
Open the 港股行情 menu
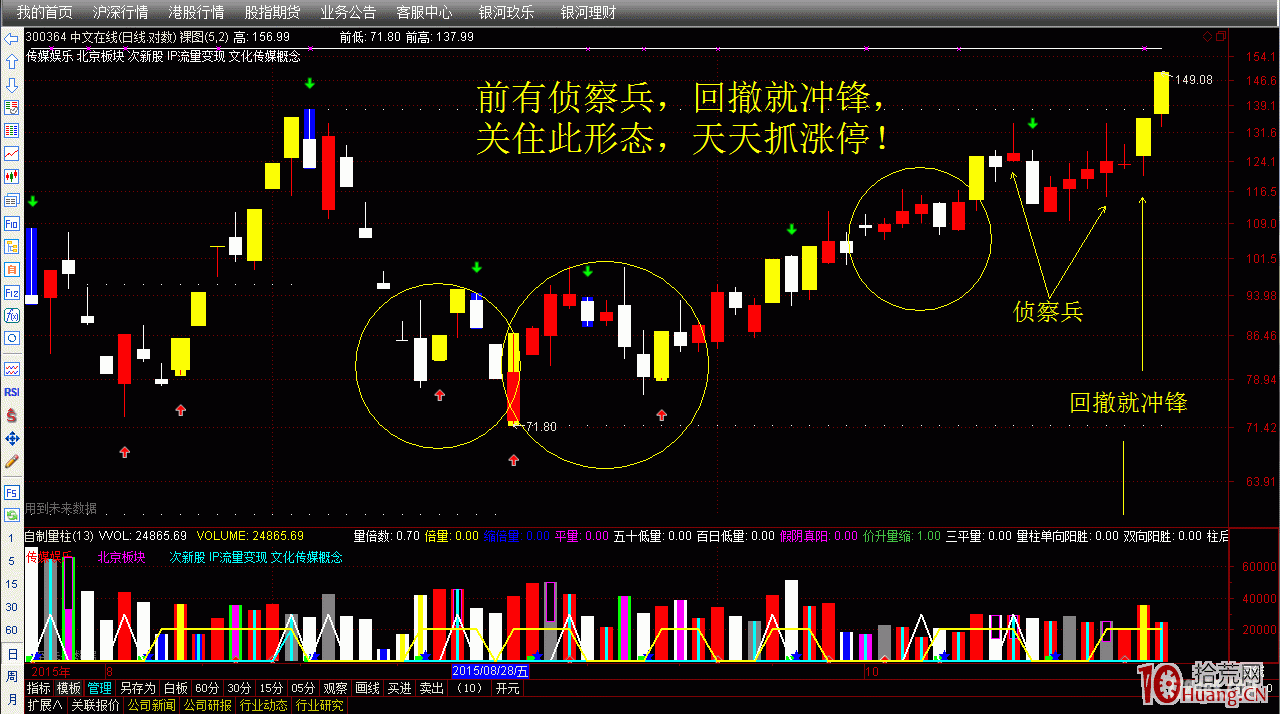pos(196,13)
